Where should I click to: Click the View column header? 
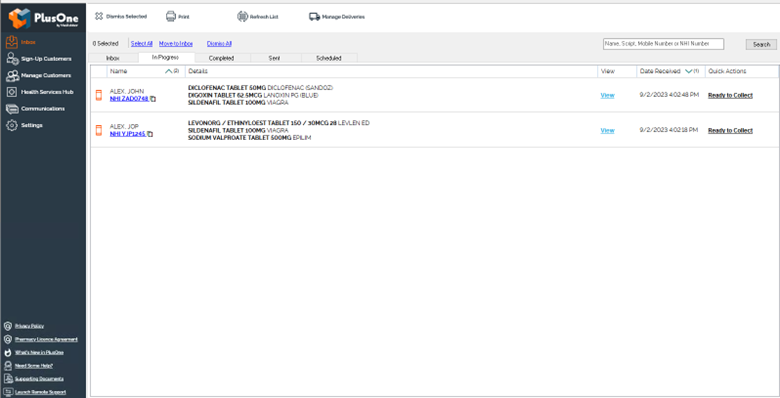coord(608,71)
